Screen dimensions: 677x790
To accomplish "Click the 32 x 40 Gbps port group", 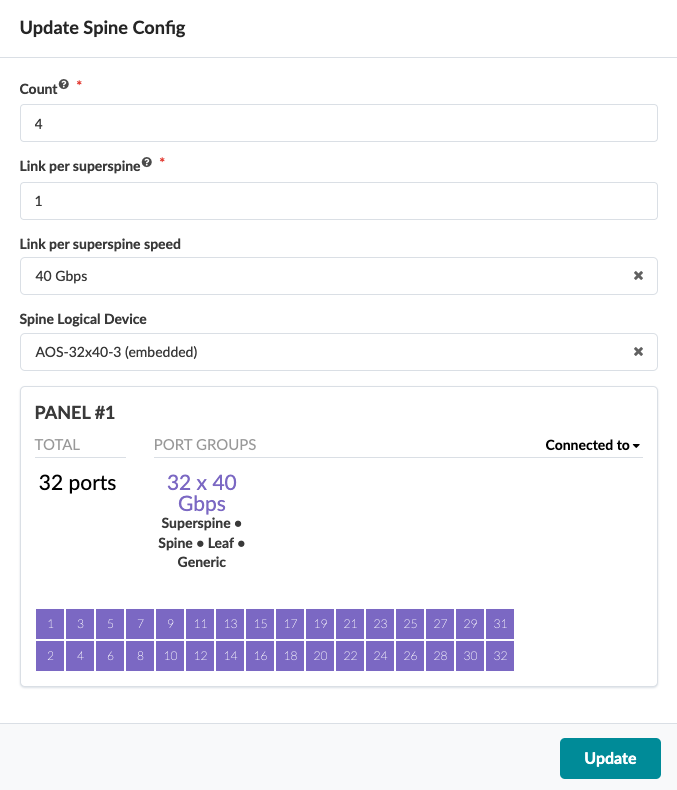I will (201, 493).
